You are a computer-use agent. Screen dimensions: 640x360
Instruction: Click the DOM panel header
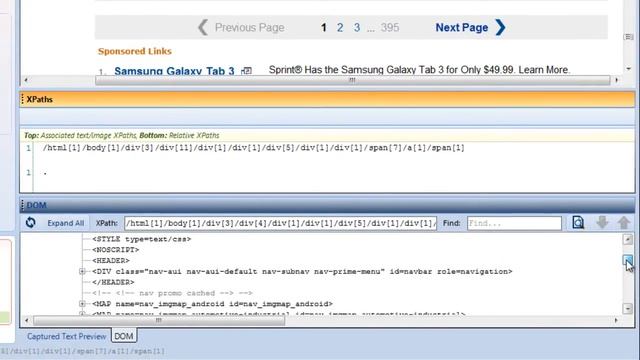click(327, 205)
